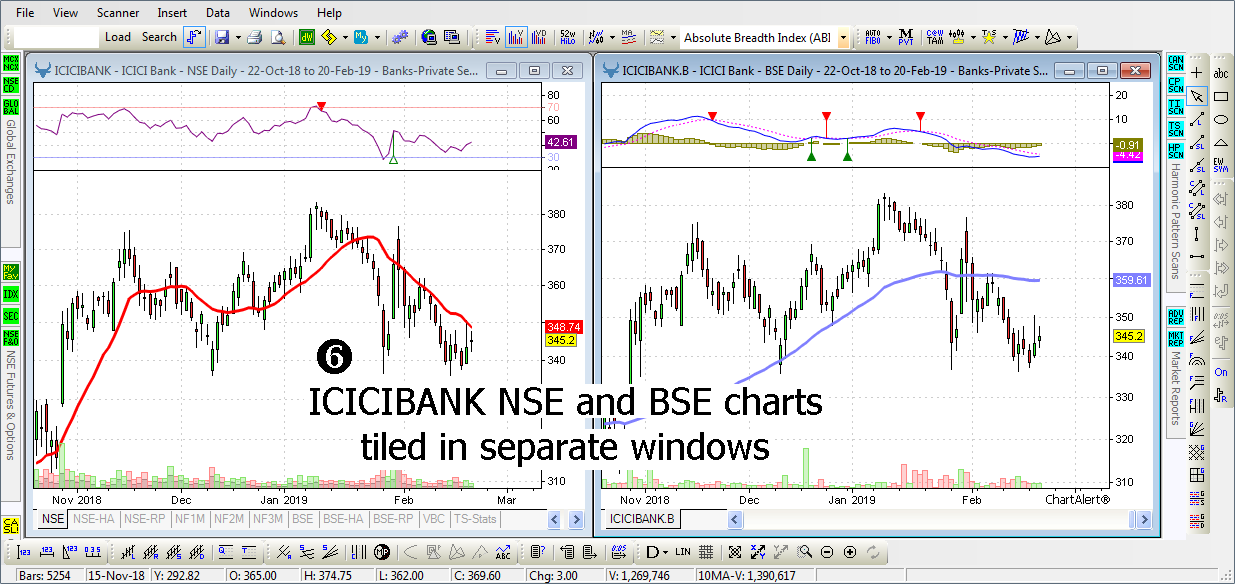The width and height of the screenshot is (1235, 584).
Task: Select the ellipse drawing tool
Action: click(1221, 120)
